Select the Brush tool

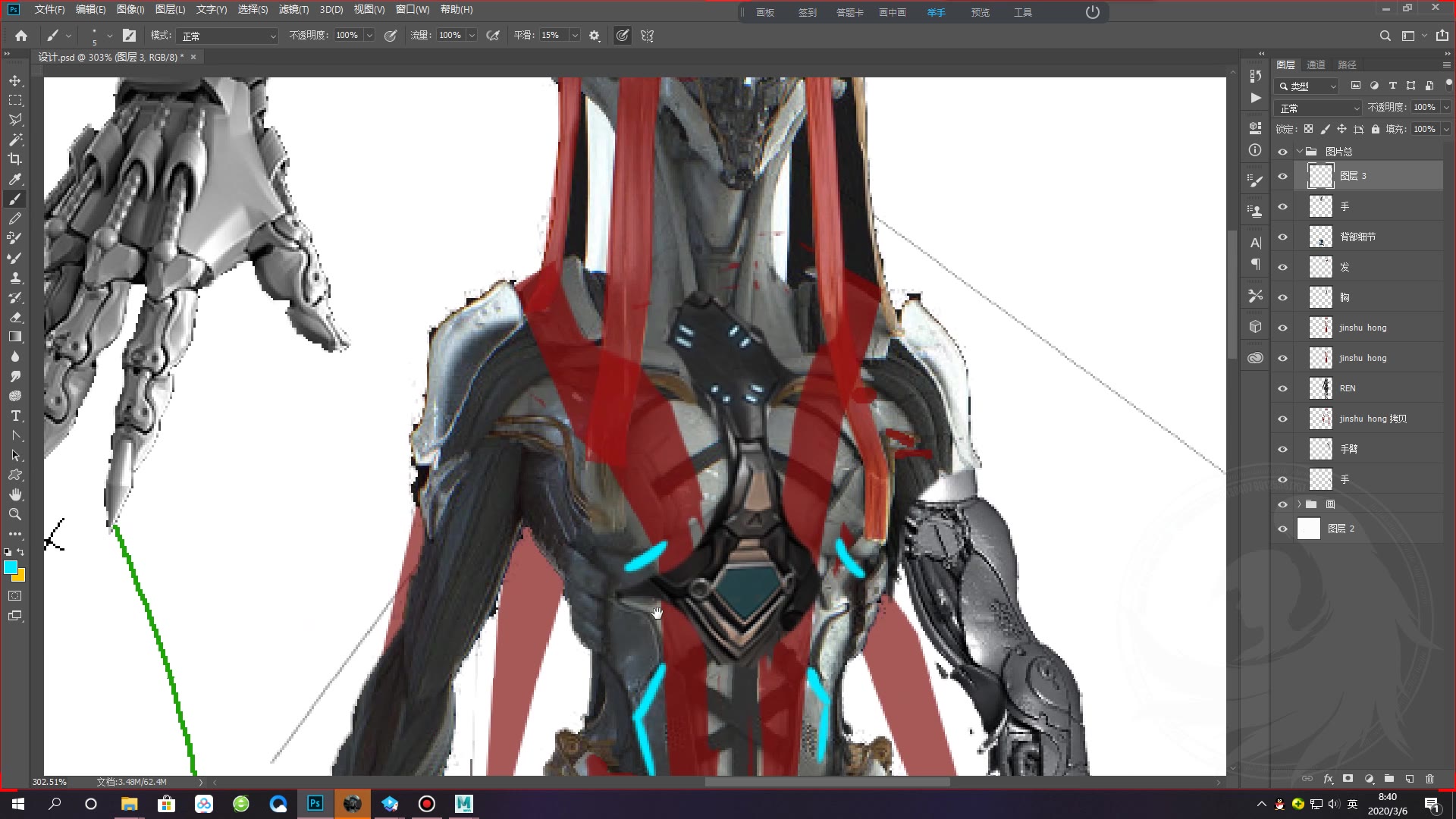tap(15, 199)
